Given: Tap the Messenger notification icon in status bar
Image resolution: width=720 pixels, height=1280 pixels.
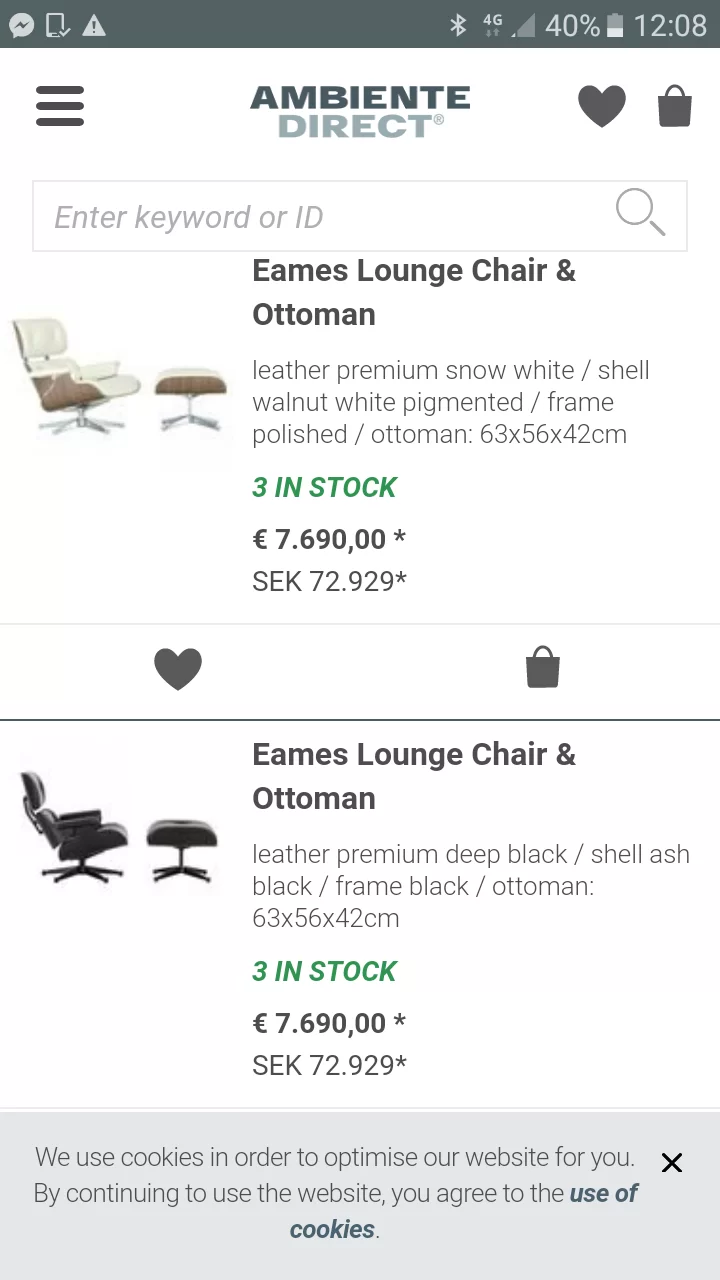Looking at the screenshot, I should click(21, 25).
